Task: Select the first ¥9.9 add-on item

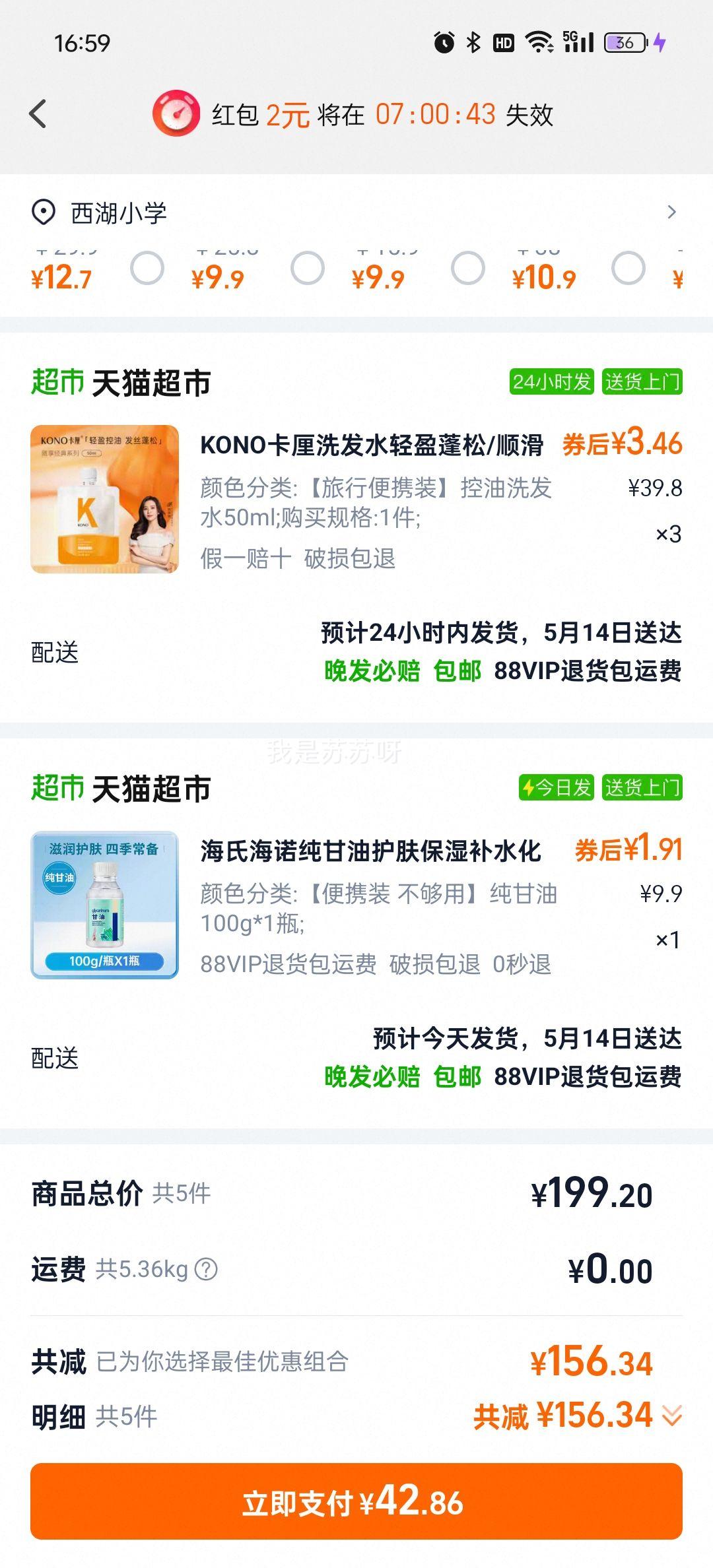Action: tap(308, 268)
